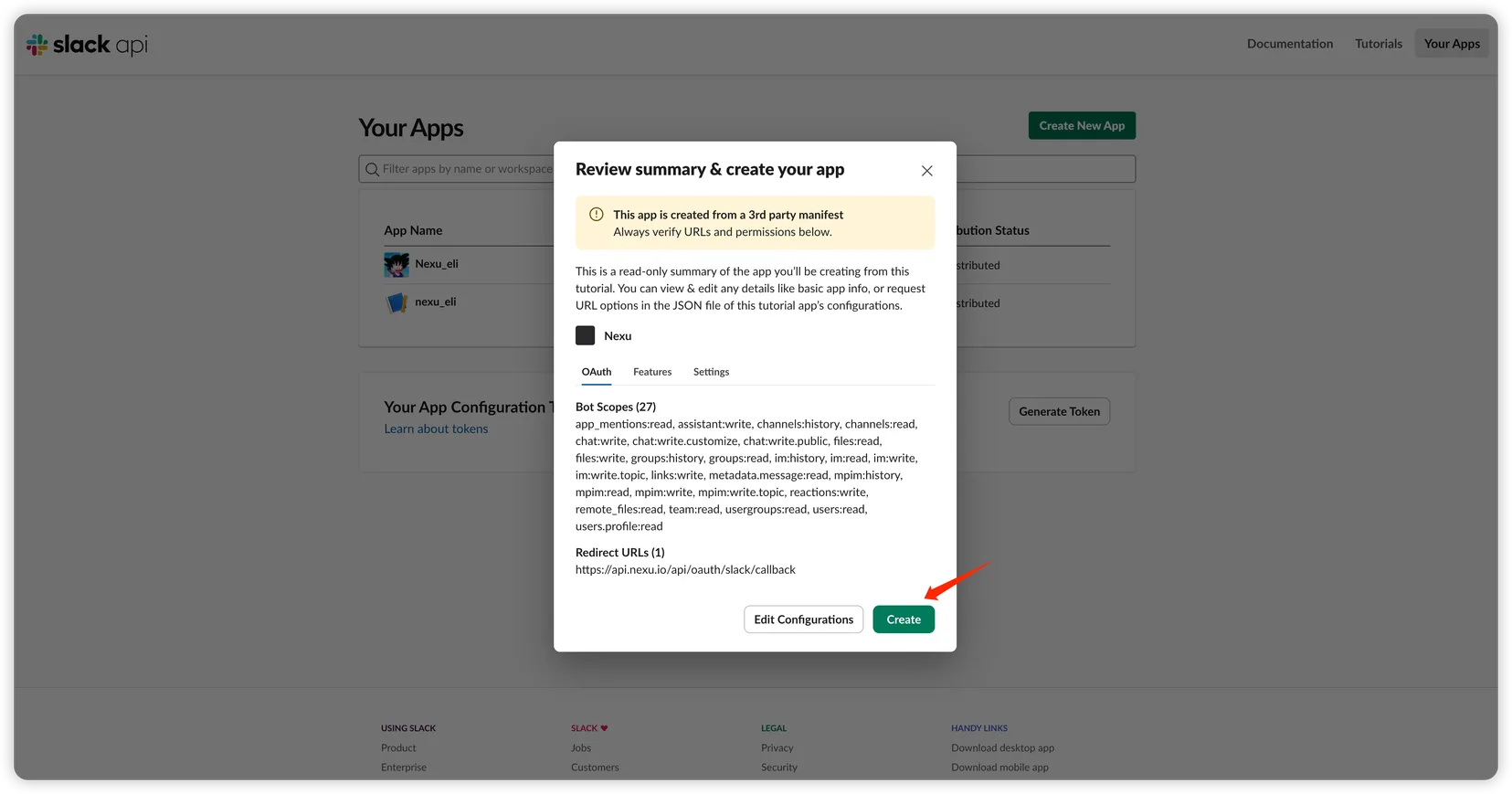Click the Review summary dialog title
Screen dimensions: 1512x794
point(710,170)
